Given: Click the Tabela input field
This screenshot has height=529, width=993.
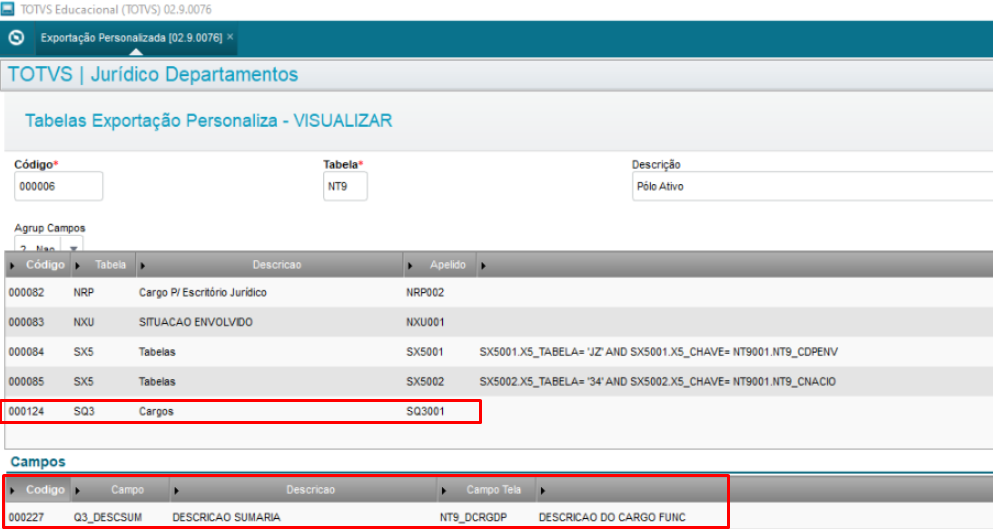Looking at the screenshot, I should click(x=345, y=186).
